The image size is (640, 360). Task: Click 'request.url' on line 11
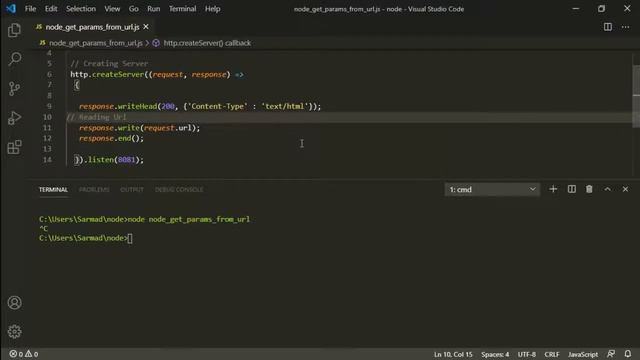(167, 128)
